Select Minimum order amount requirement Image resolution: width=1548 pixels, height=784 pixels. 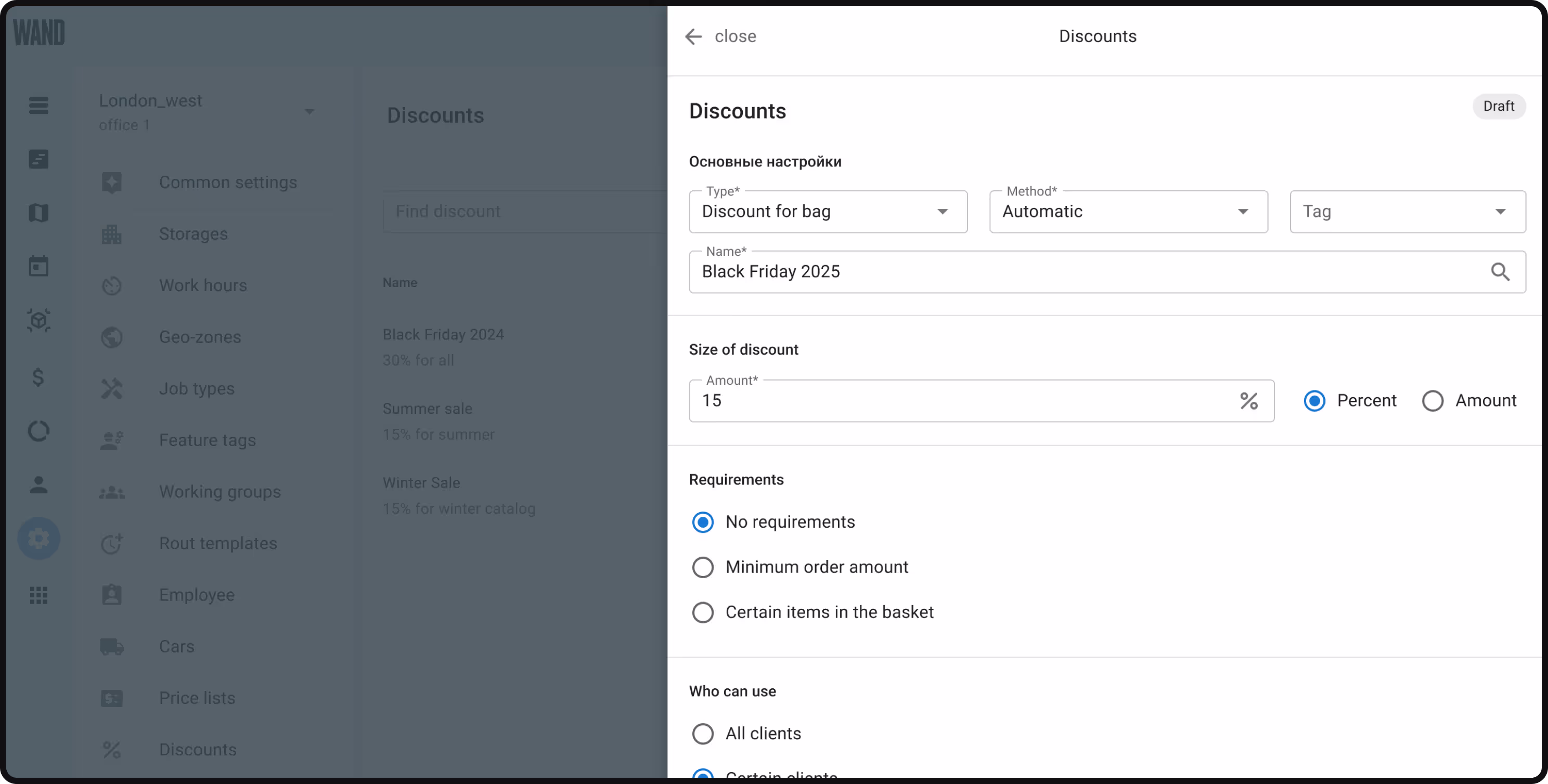click(703, 567)
